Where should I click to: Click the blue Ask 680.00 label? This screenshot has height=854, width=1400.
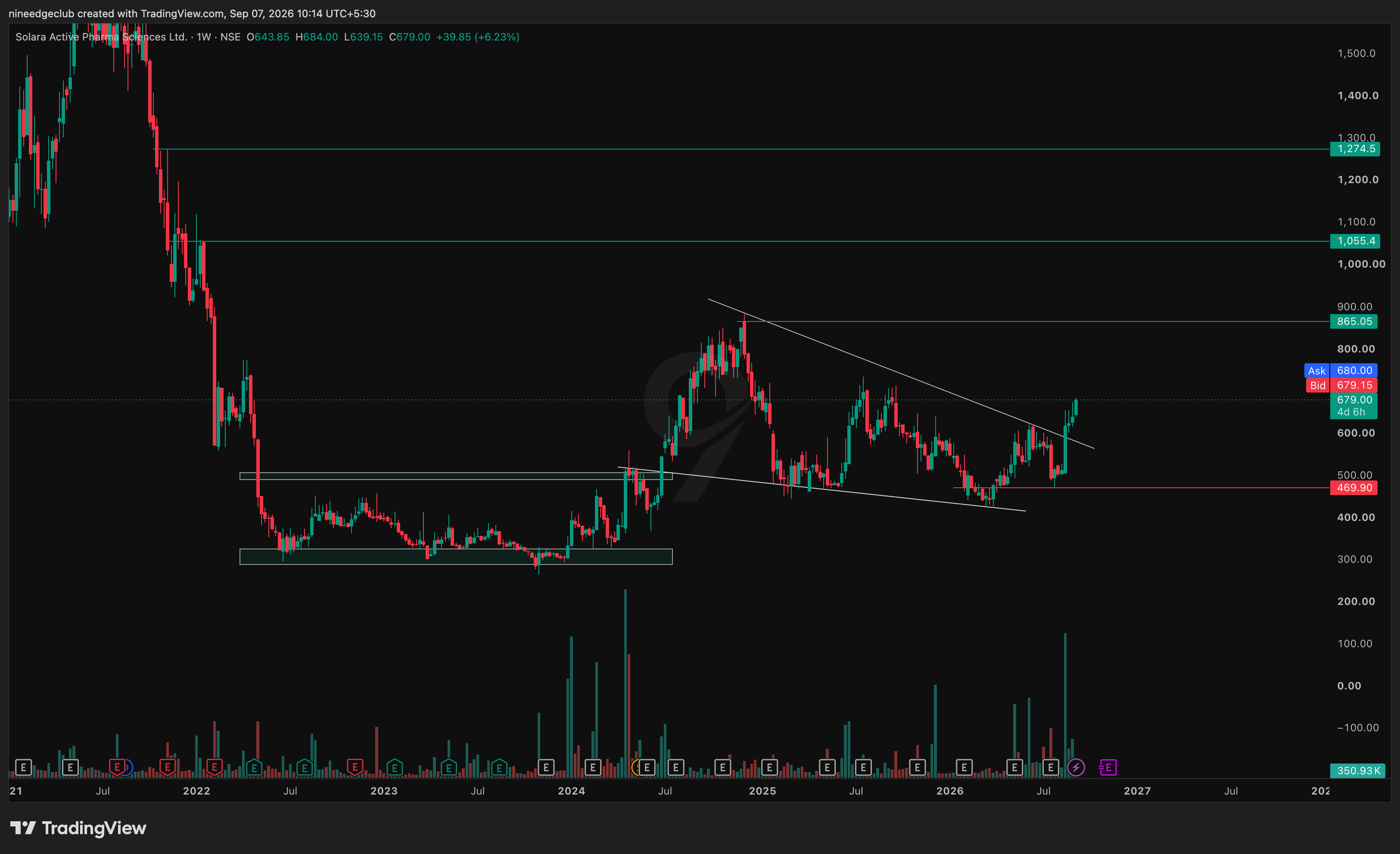pos(1341,371)
